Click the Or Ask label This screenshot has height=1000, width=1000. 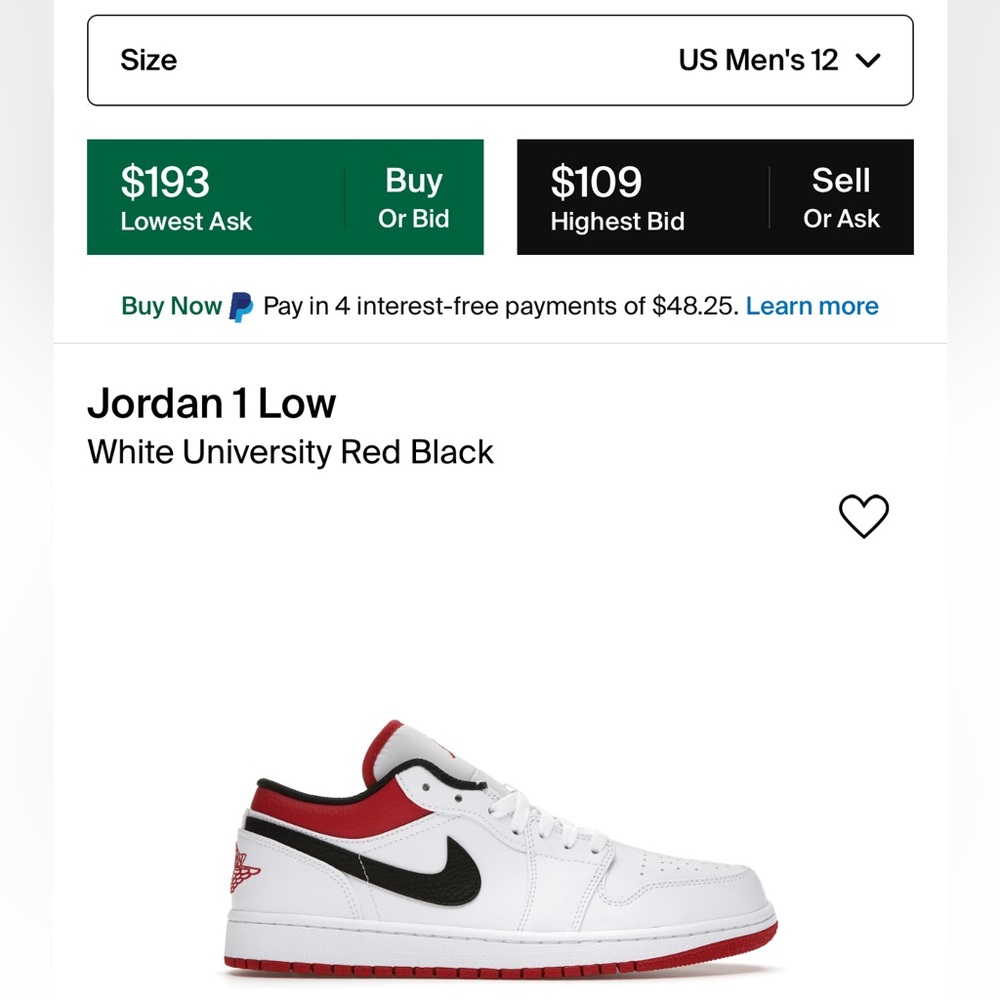(843, 218)
